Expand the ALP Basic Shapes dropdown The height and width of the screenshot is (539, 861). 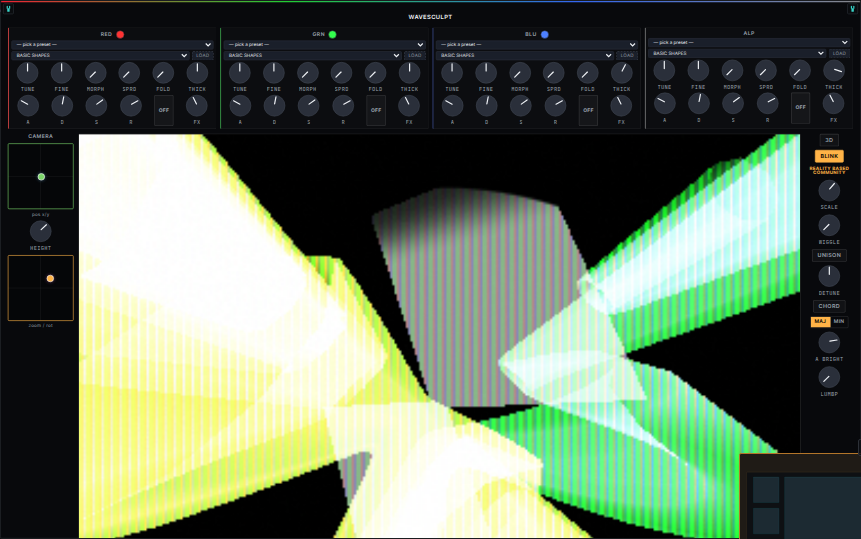click(737, 53)
